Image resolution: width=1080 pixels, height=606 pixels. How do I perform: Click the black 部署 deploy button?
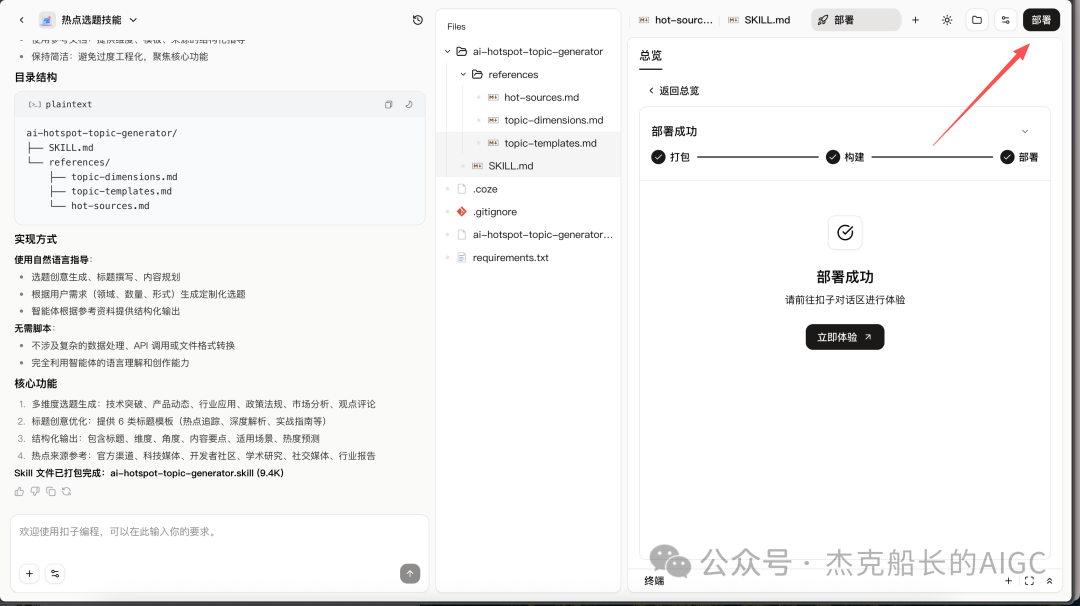click(1041, 20)
